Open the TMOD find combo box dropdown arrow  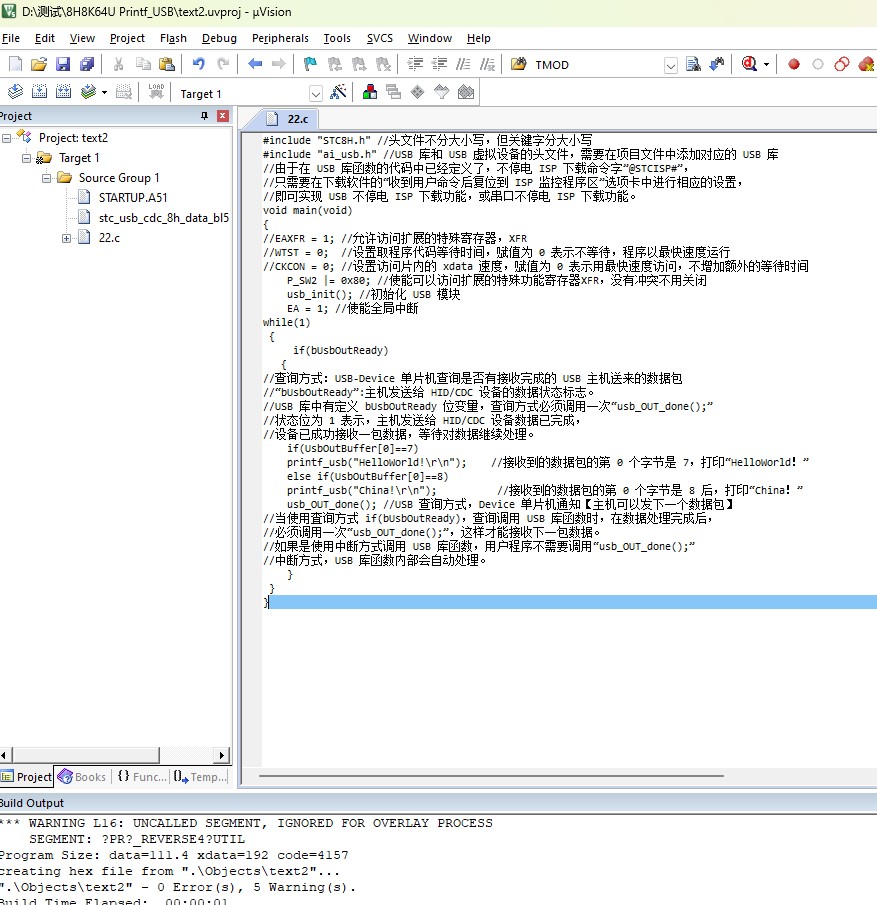(x=670, y=65)
